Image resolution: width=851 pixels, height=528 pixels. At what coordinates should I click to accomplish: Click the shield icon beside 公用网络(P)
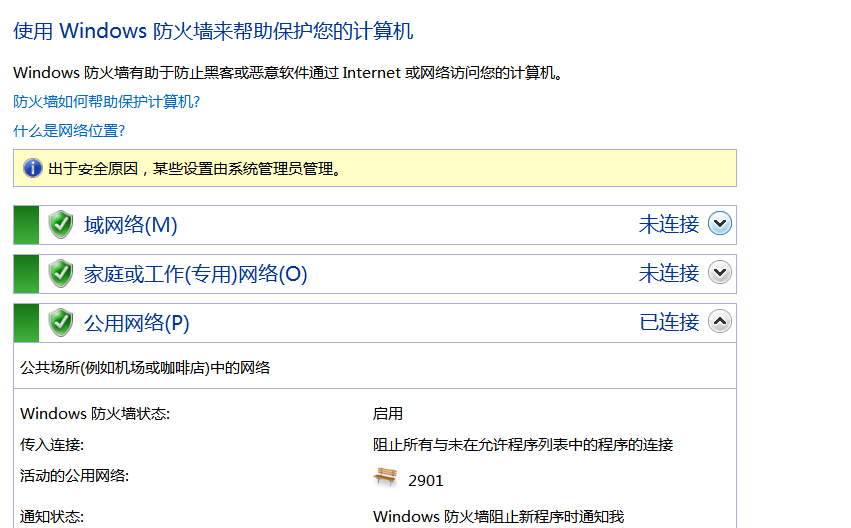62,322
